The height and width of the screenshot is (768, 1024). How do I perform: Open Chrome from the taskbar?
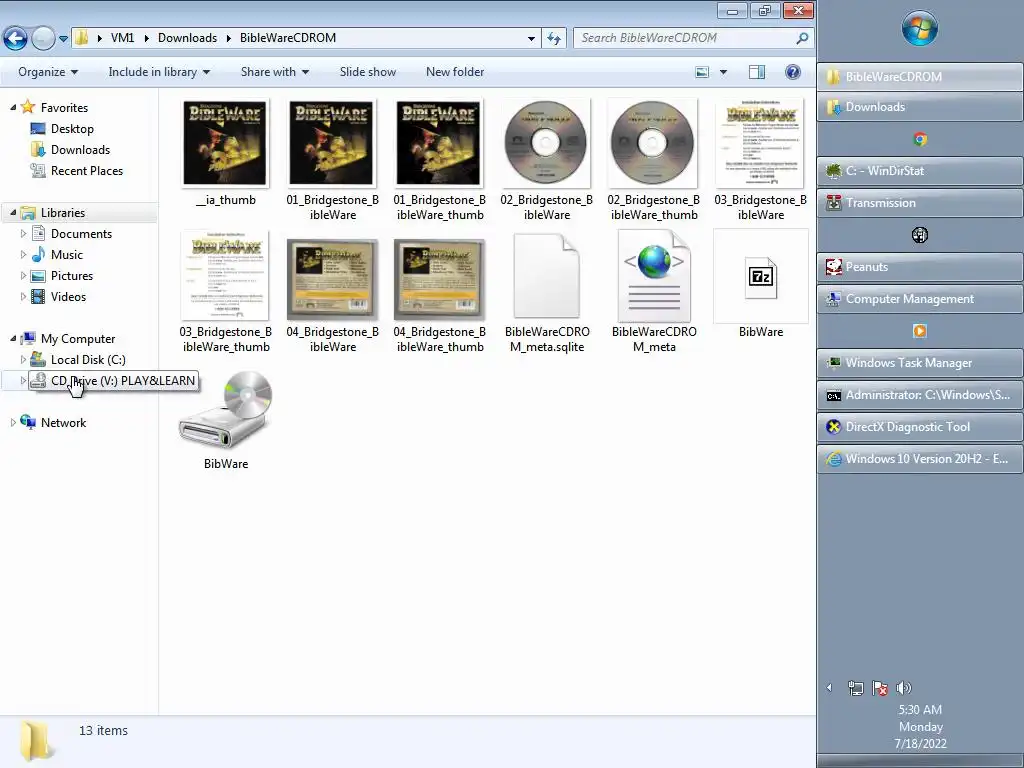(920, 138)
